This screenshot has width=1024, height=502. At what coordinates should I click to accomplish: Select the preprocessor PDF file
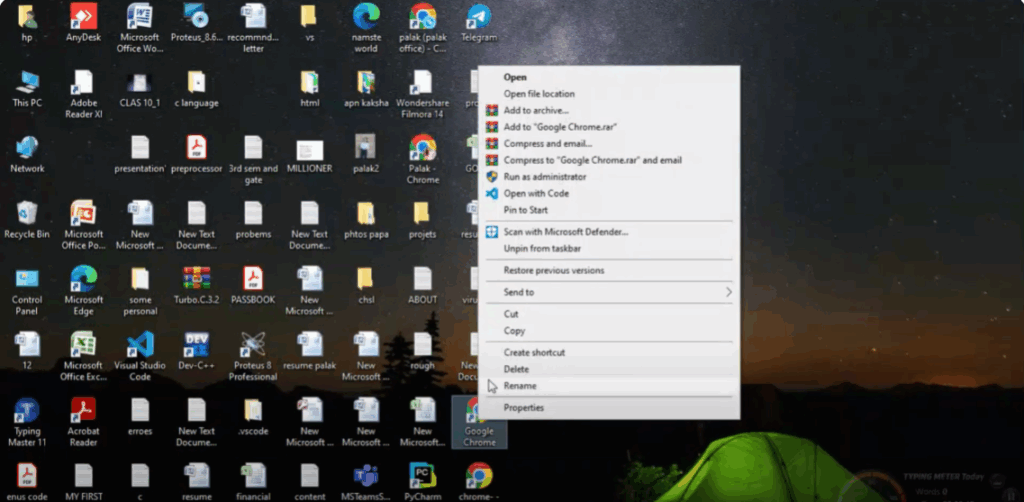[197, 155]
